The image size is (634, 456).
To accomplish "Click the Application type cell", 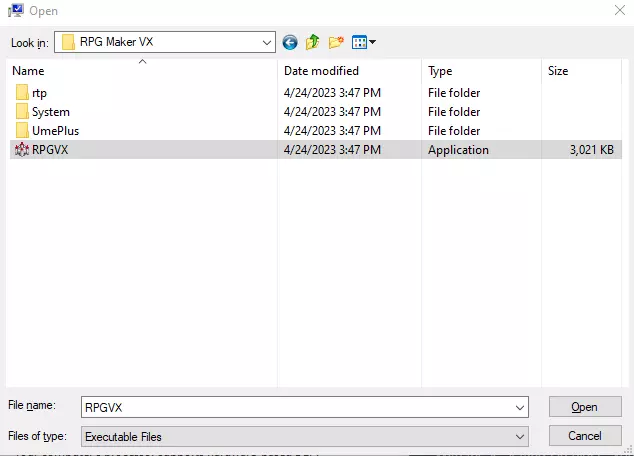I will click(x=458, y=150).
